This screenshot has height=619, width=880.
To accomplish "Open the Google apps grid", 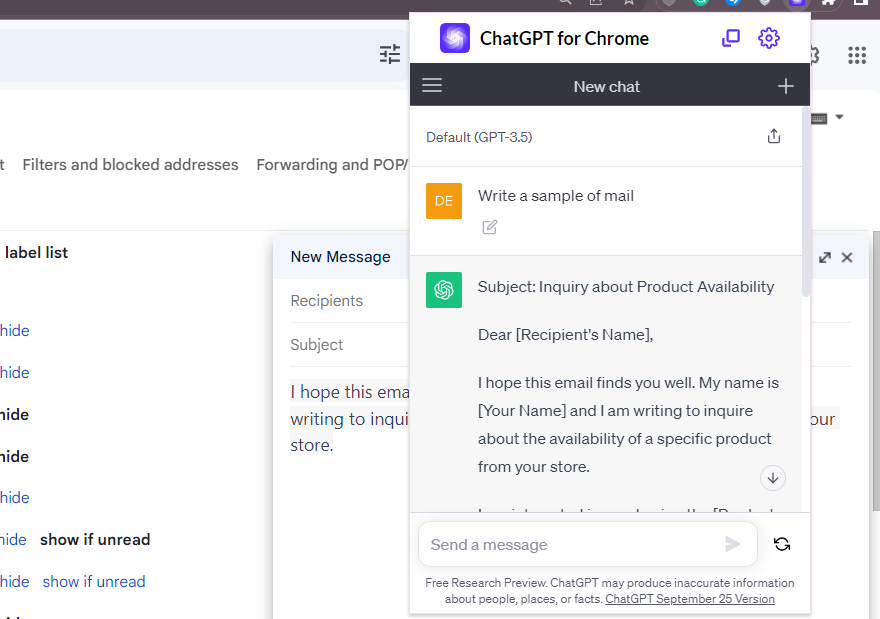I will pos(857,55).
